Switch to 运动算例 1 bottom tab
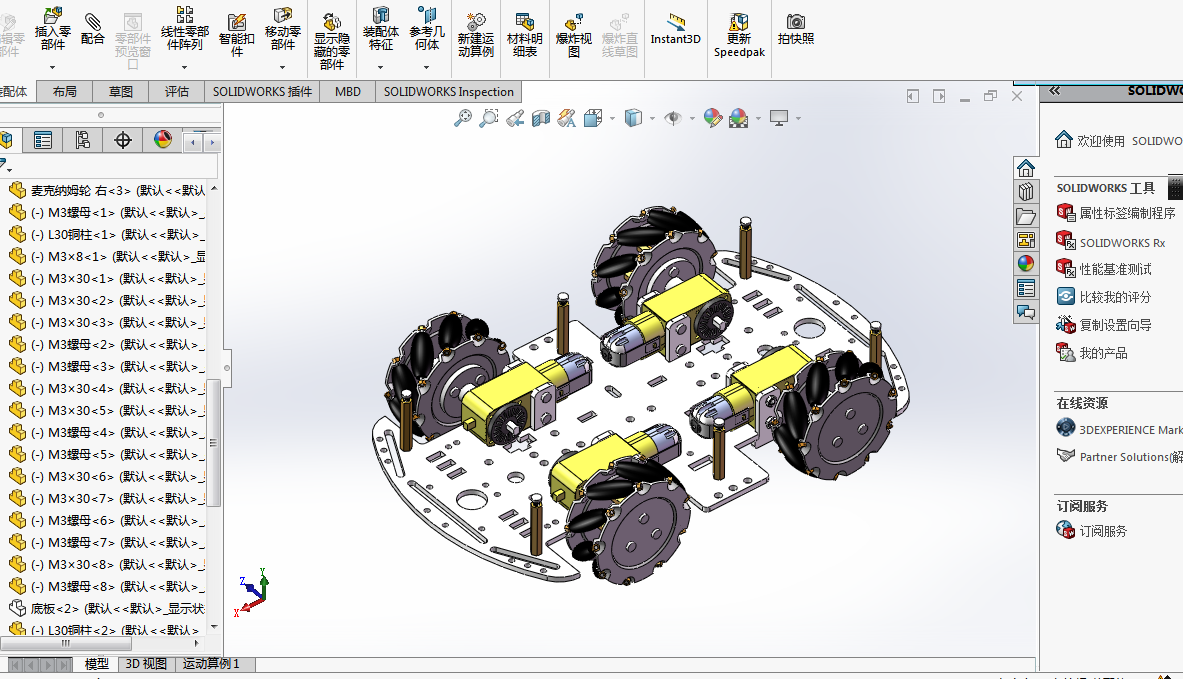This screenshot has height=679, width=1183. point(211,664)
